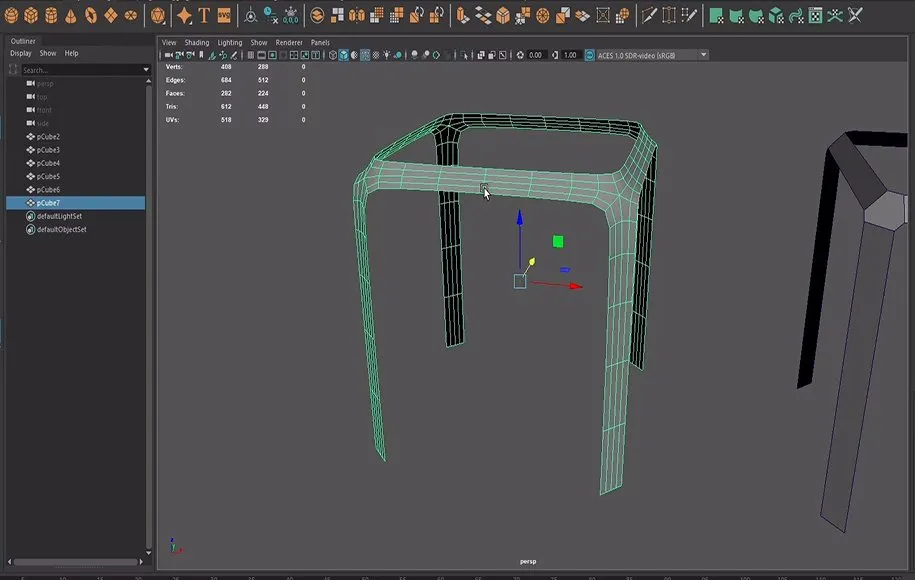The width and height of the screenshot is (915, 580).
Task: Open the Shading menu
Action: click(x=196, y=42)
